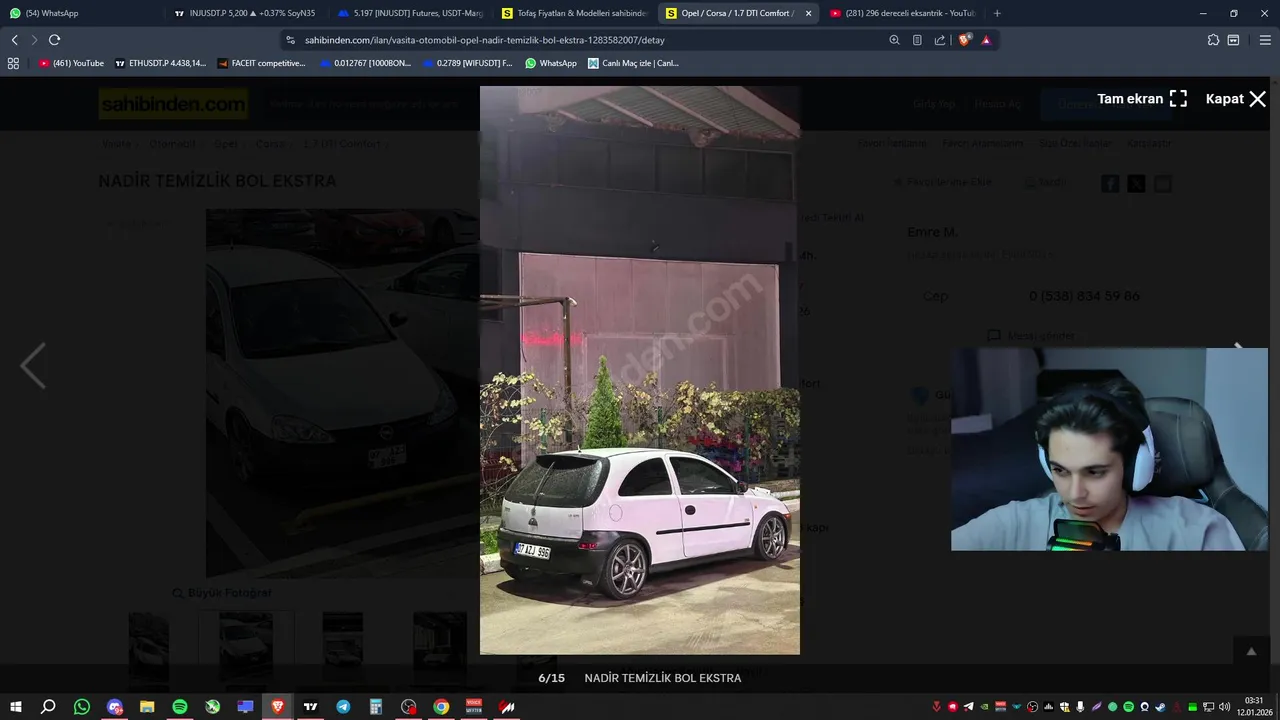Viewport: 1280px width, 720px height.
Task: Go back with browser back arrow
Action: [14, 40]
